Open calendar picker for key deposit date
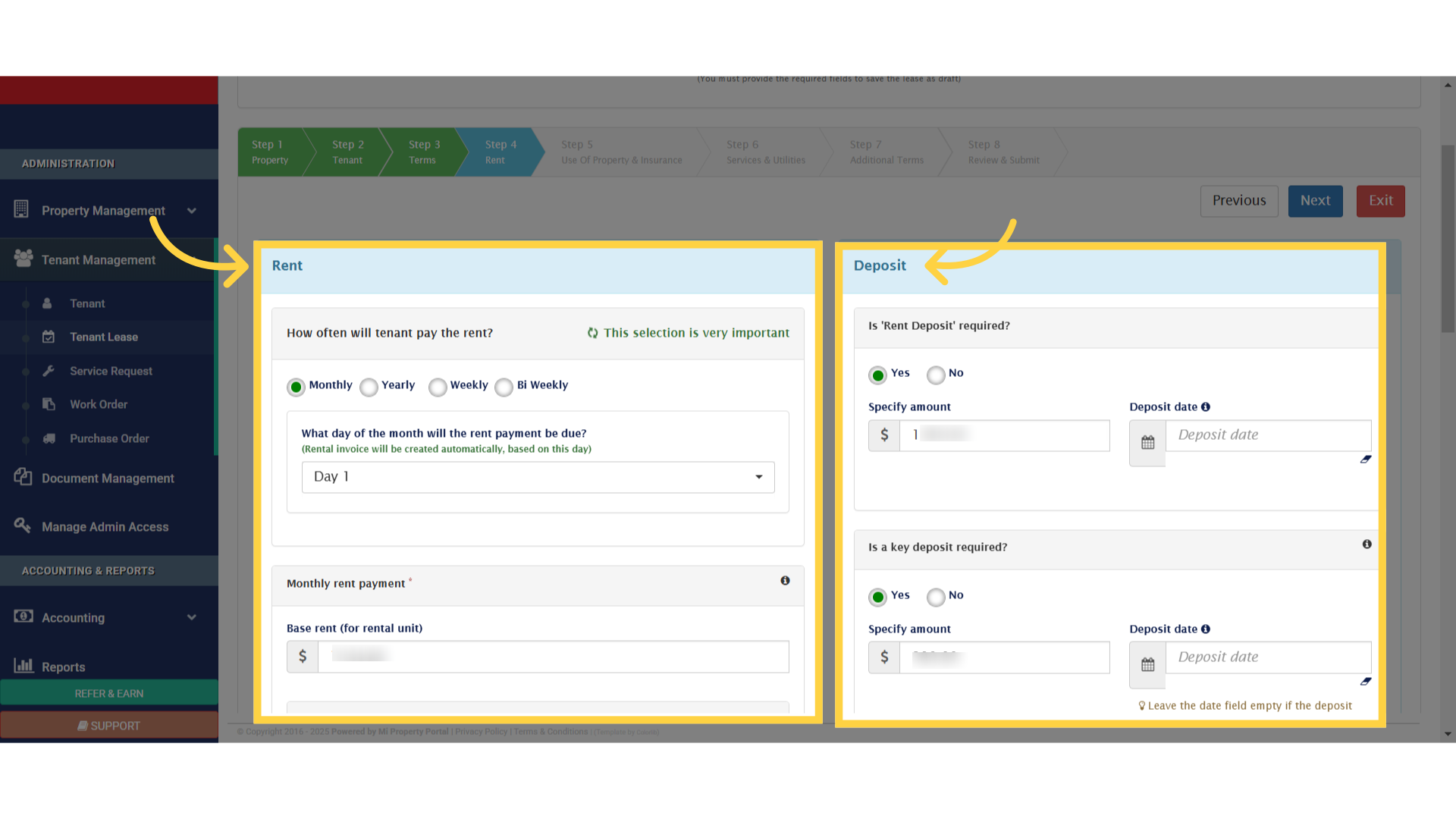This screenshot has height=819, width=1456. [x=1147, y=665]
